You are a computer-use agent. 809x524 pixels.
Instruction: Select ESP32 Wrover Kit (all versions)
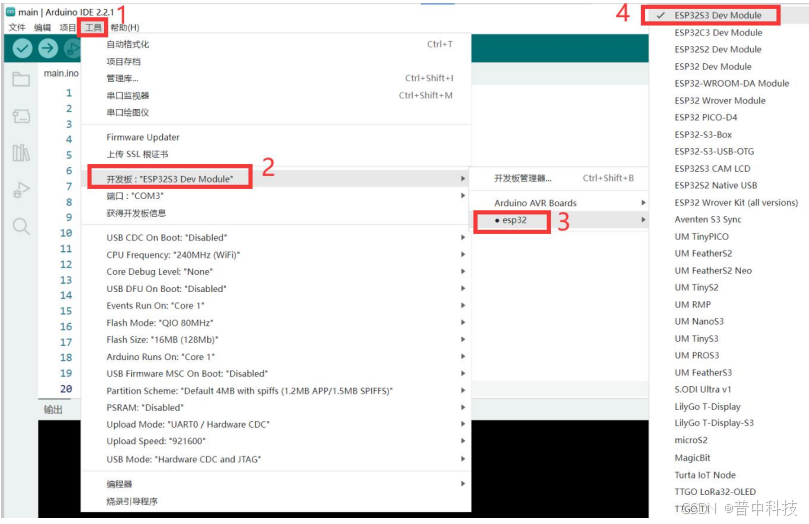(729, 203)
